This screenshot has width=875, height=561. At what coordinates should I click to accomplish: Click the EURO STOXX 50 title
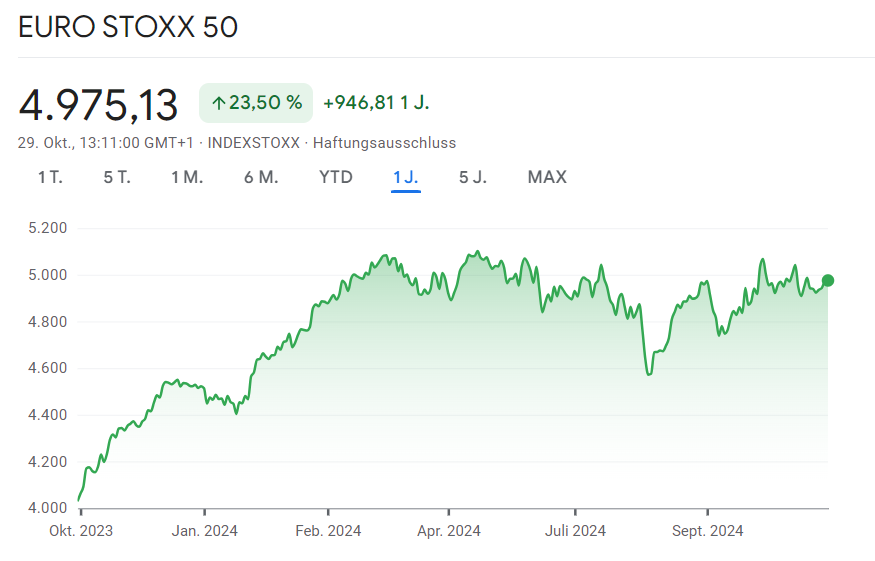(128, 27)
